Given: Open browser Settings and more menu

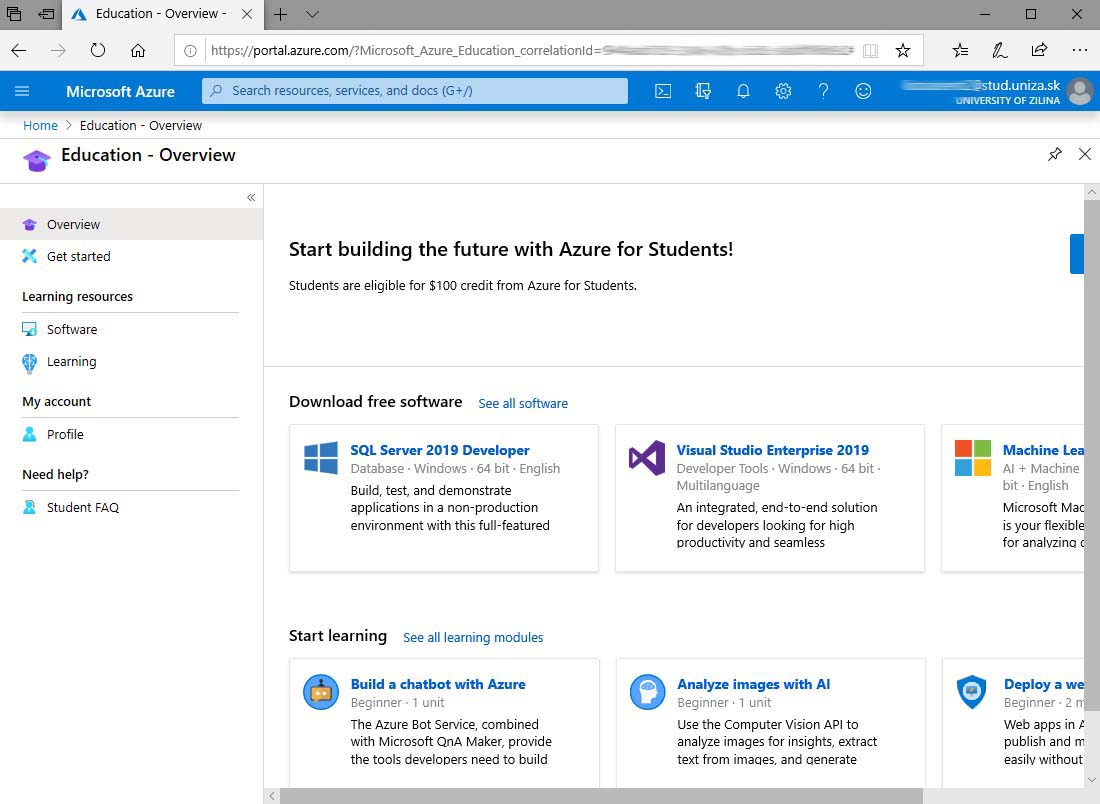Looking at the screenshot, I should [x=1080, y=51].
